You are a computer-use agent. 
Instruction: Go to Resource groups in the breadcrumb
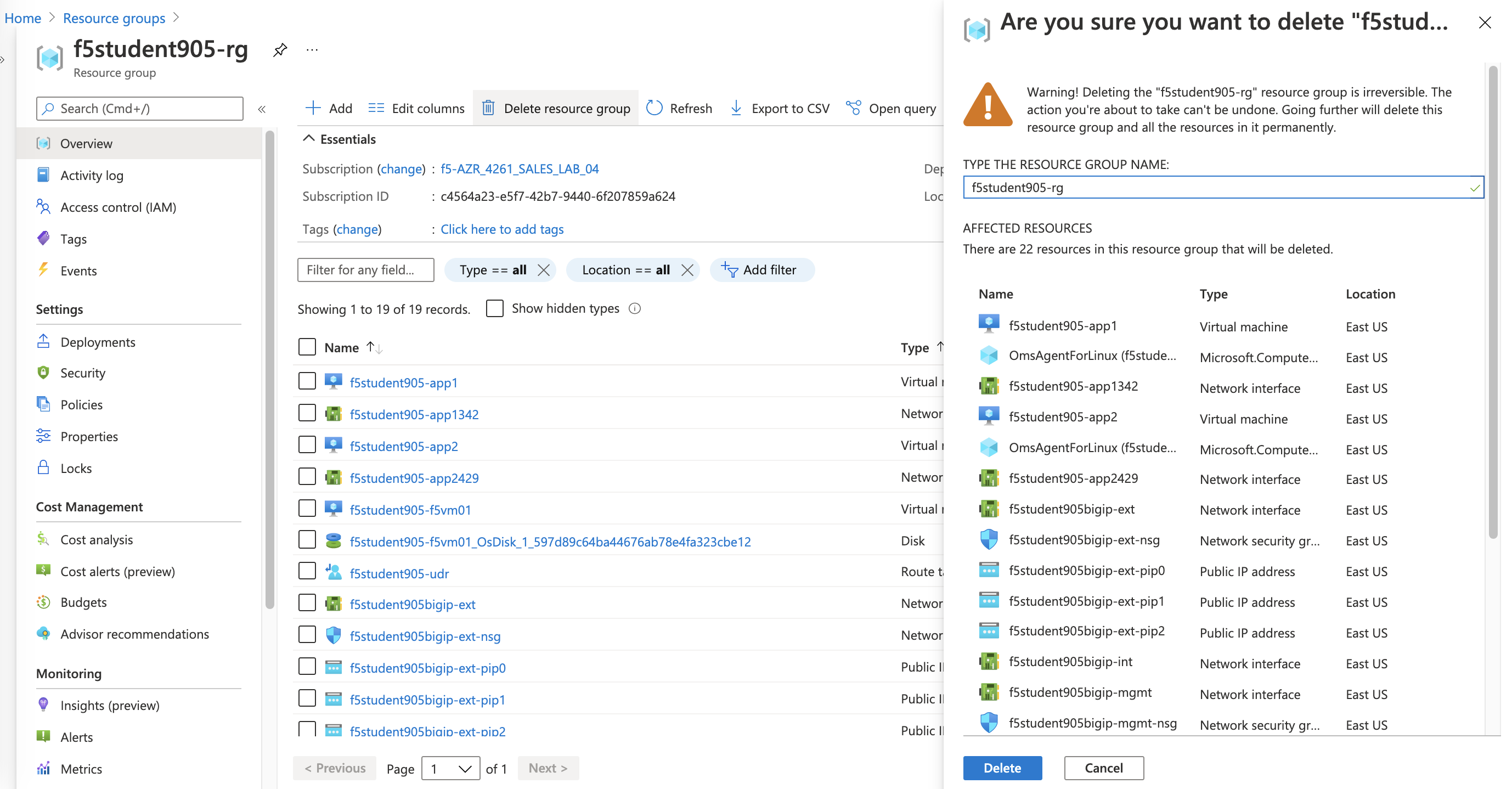114,18
